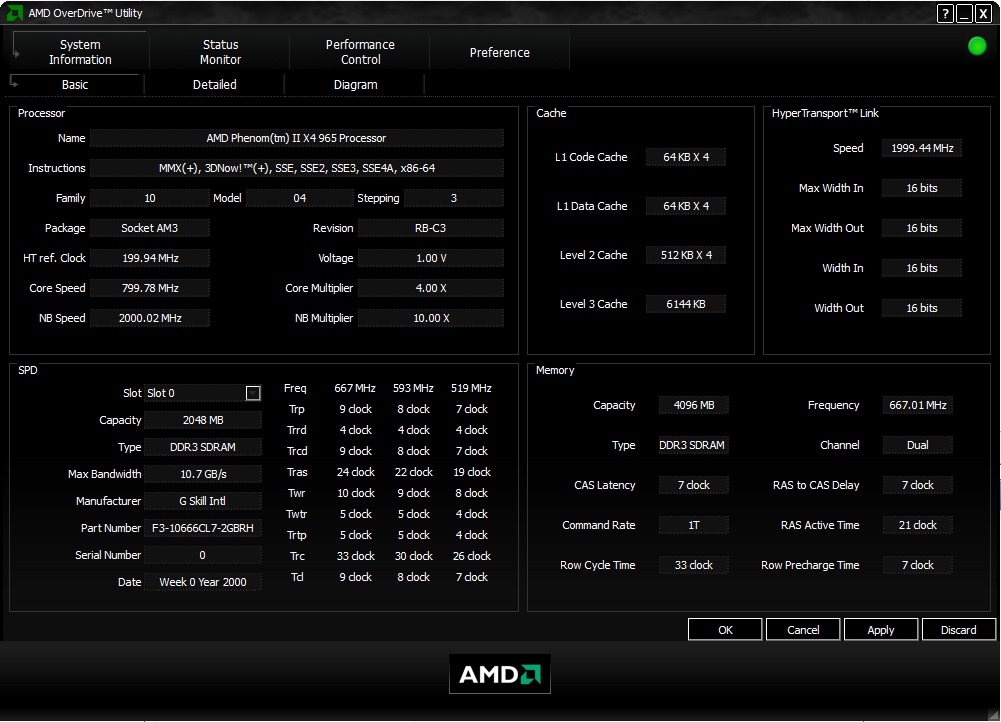
Task: Open the System Information tab
Action: [80, 52]
